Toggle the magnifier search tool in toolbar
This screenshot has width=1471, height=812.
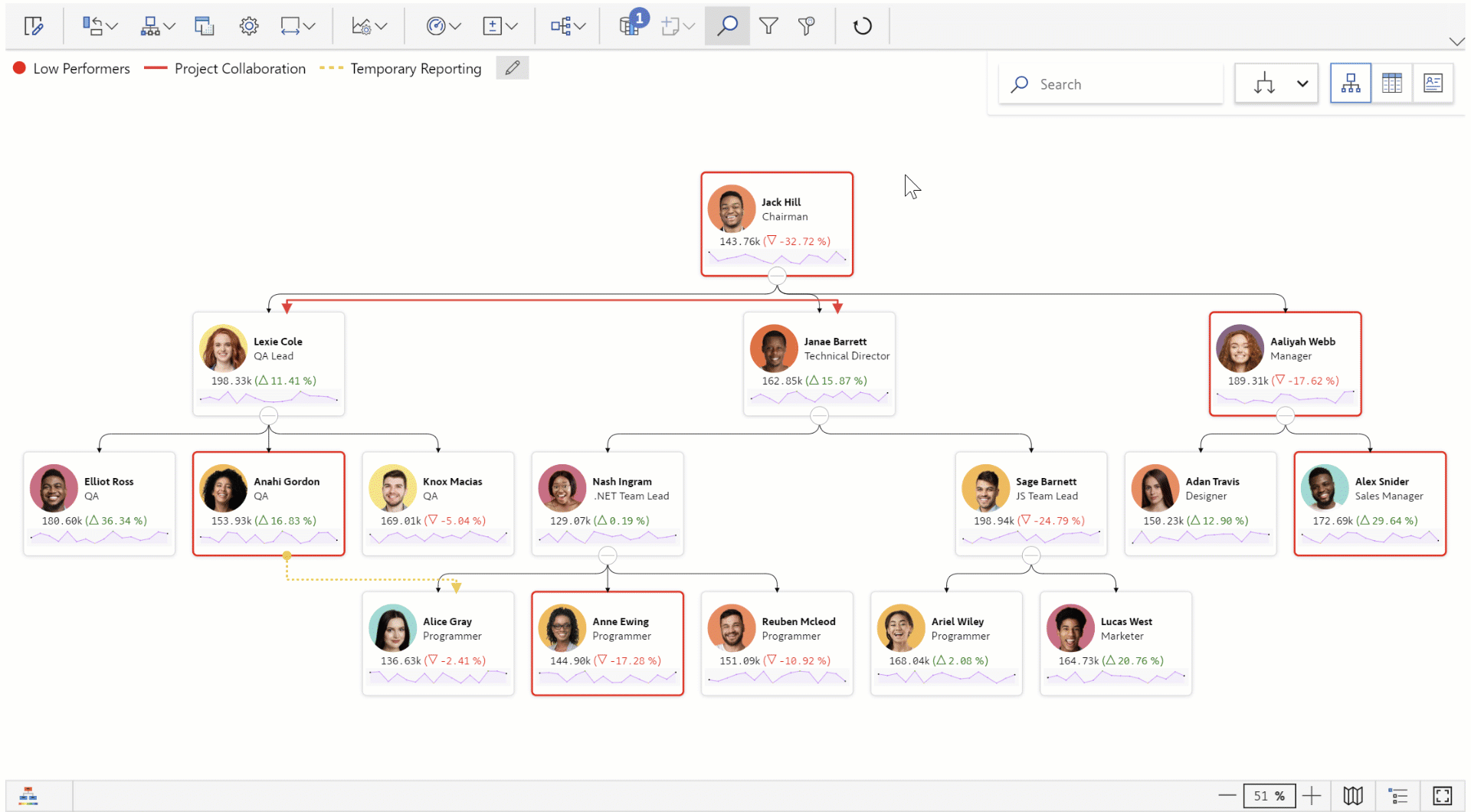pos(726,26)
